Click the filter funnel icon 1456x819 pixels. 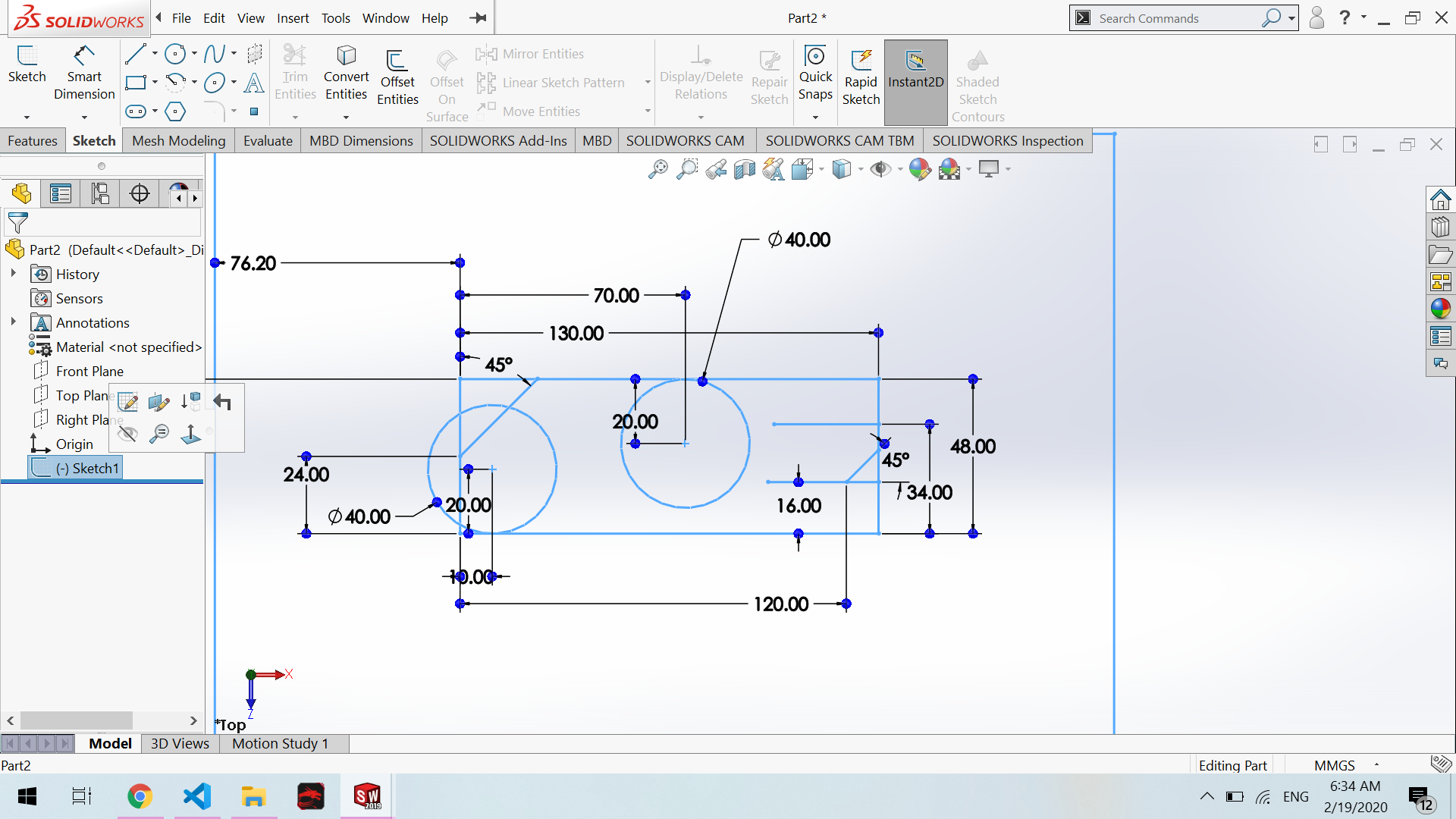click(17, 223)
